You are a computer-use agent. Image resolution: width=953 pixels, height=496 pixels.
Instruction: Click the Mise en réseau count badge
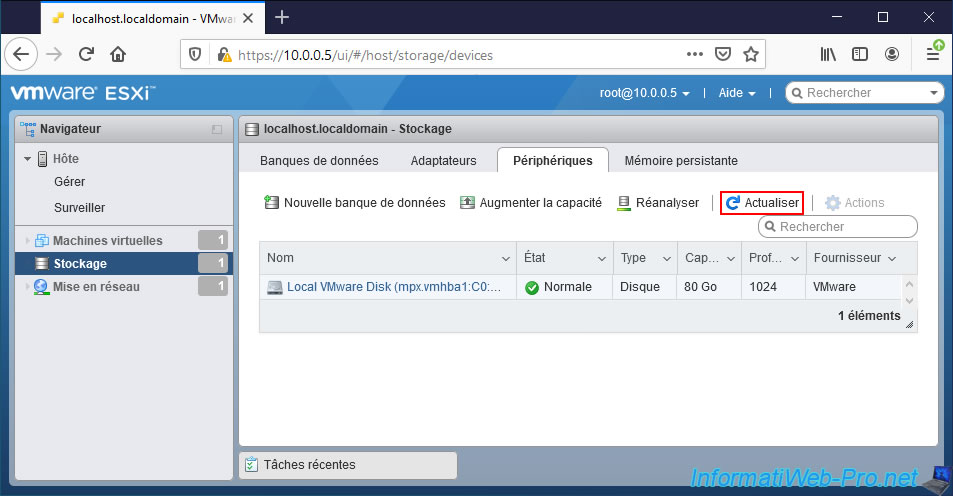tap(213, 286)
